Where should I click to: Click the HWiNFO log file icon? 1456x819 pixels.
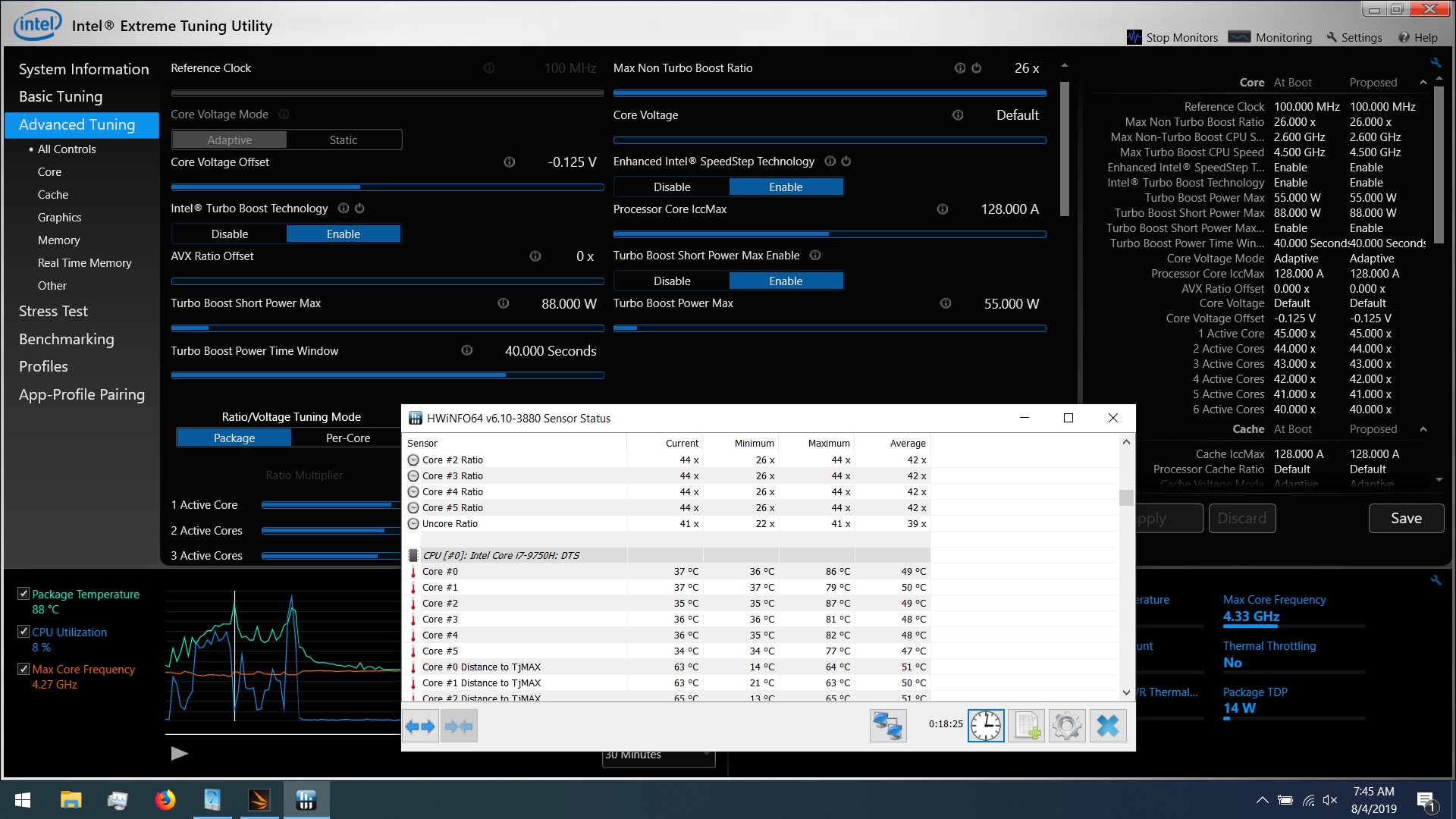click(x=1026, y=726)
